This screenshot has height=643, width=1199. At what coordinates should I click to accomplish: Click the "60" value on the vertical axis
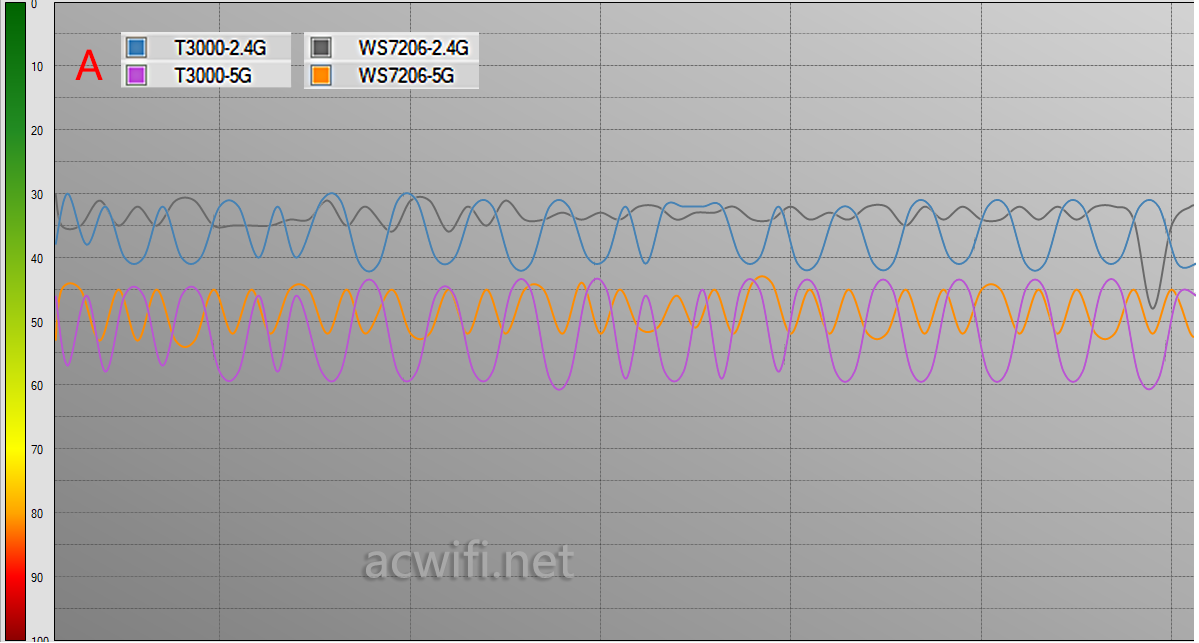[x=37, y=386]
